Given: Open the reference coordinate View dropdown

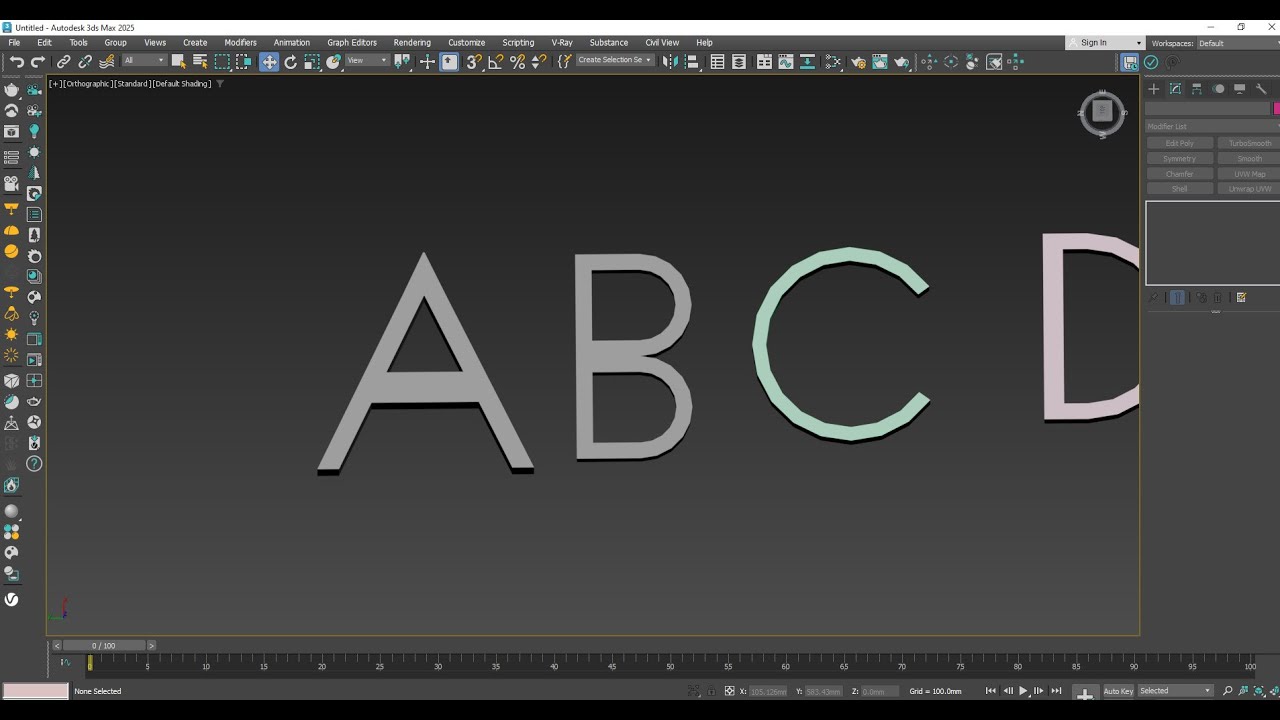Looking at the screenshot, I should pos(367,61).
